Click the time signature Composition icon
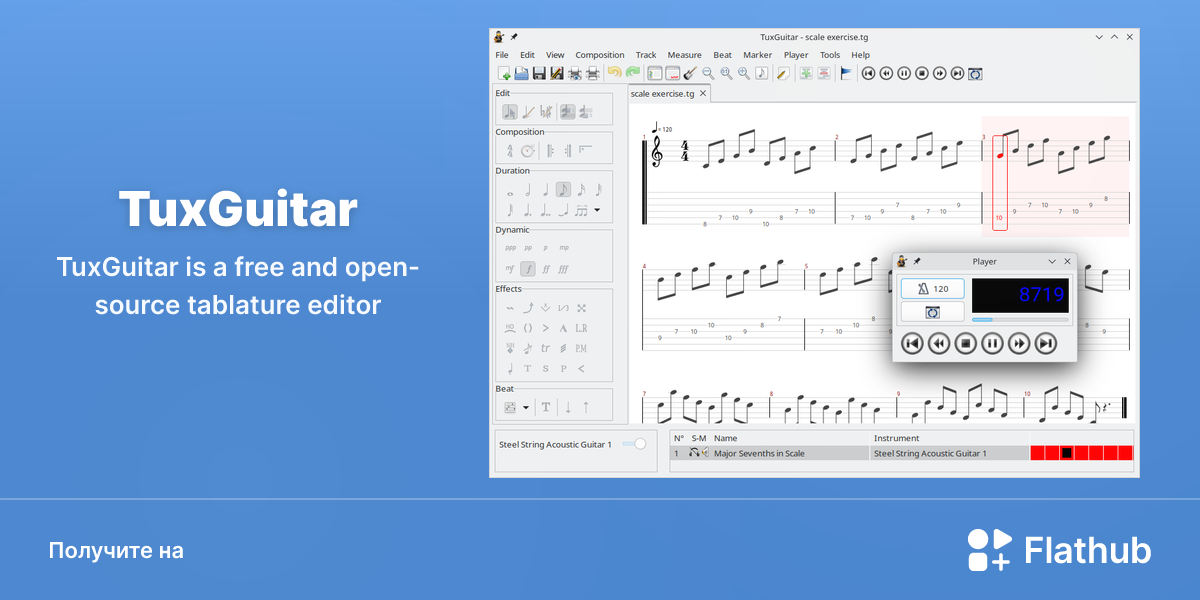This screenshot has width=1200, height=600. [x=510, y=151]
